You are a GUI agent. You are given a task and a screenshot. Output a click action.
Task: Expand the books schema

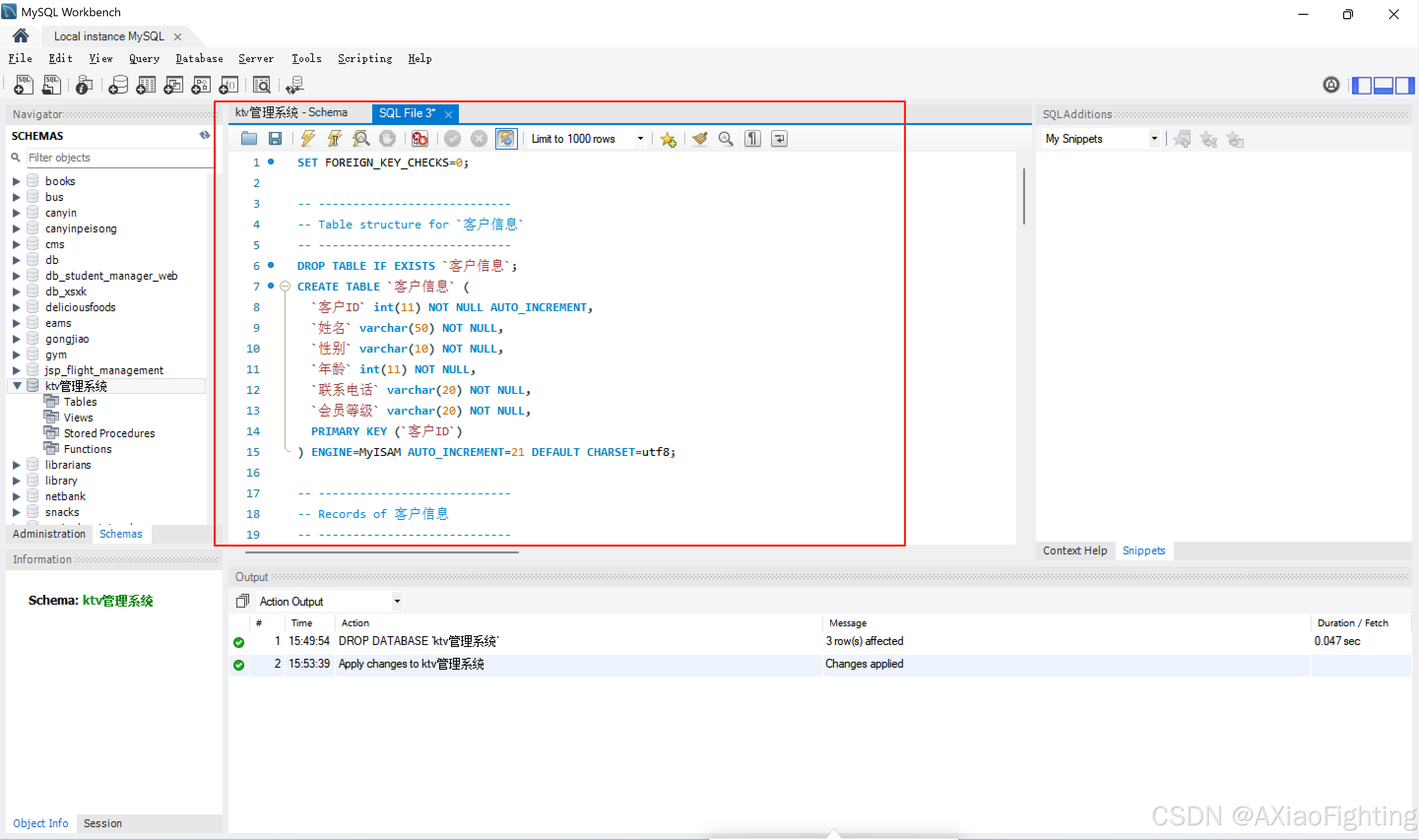coord(16,181)
